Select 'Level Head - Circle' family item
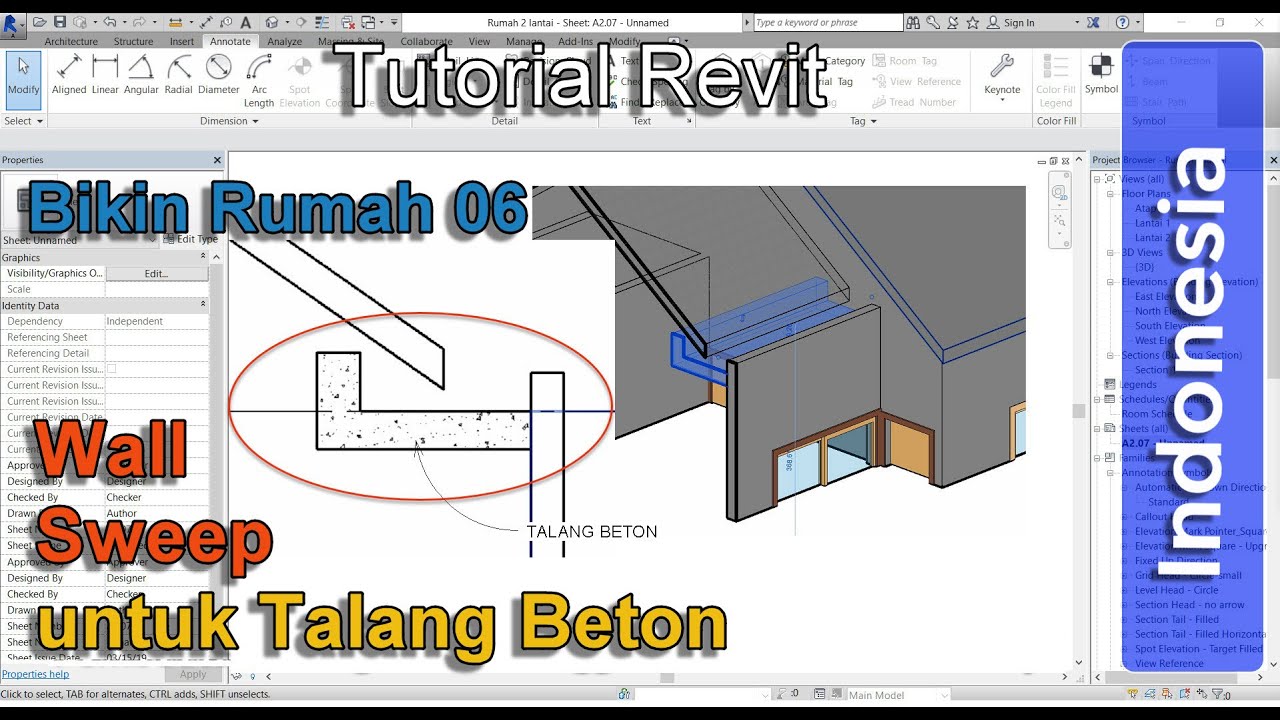Screen dimensions: 1280x720 [1177, 590]
